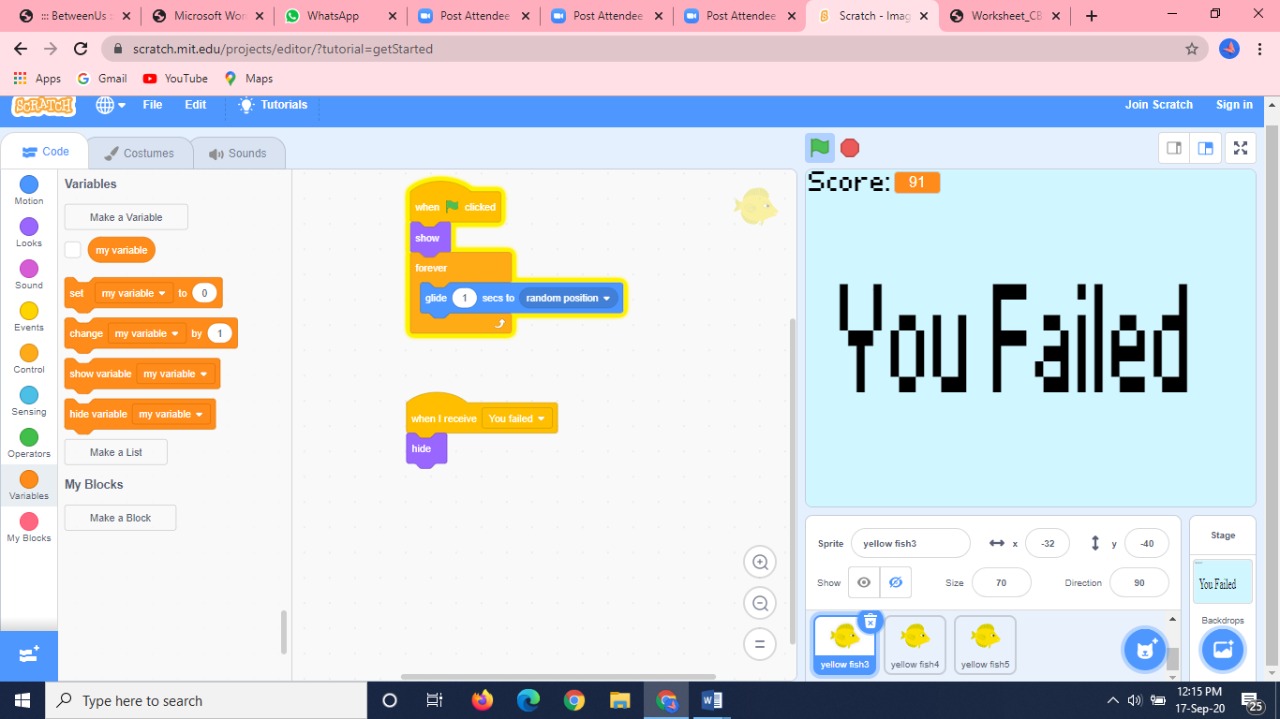The image size is (1280, 719).
Task: Select the Looks blocks category
Action: point(29,232)
